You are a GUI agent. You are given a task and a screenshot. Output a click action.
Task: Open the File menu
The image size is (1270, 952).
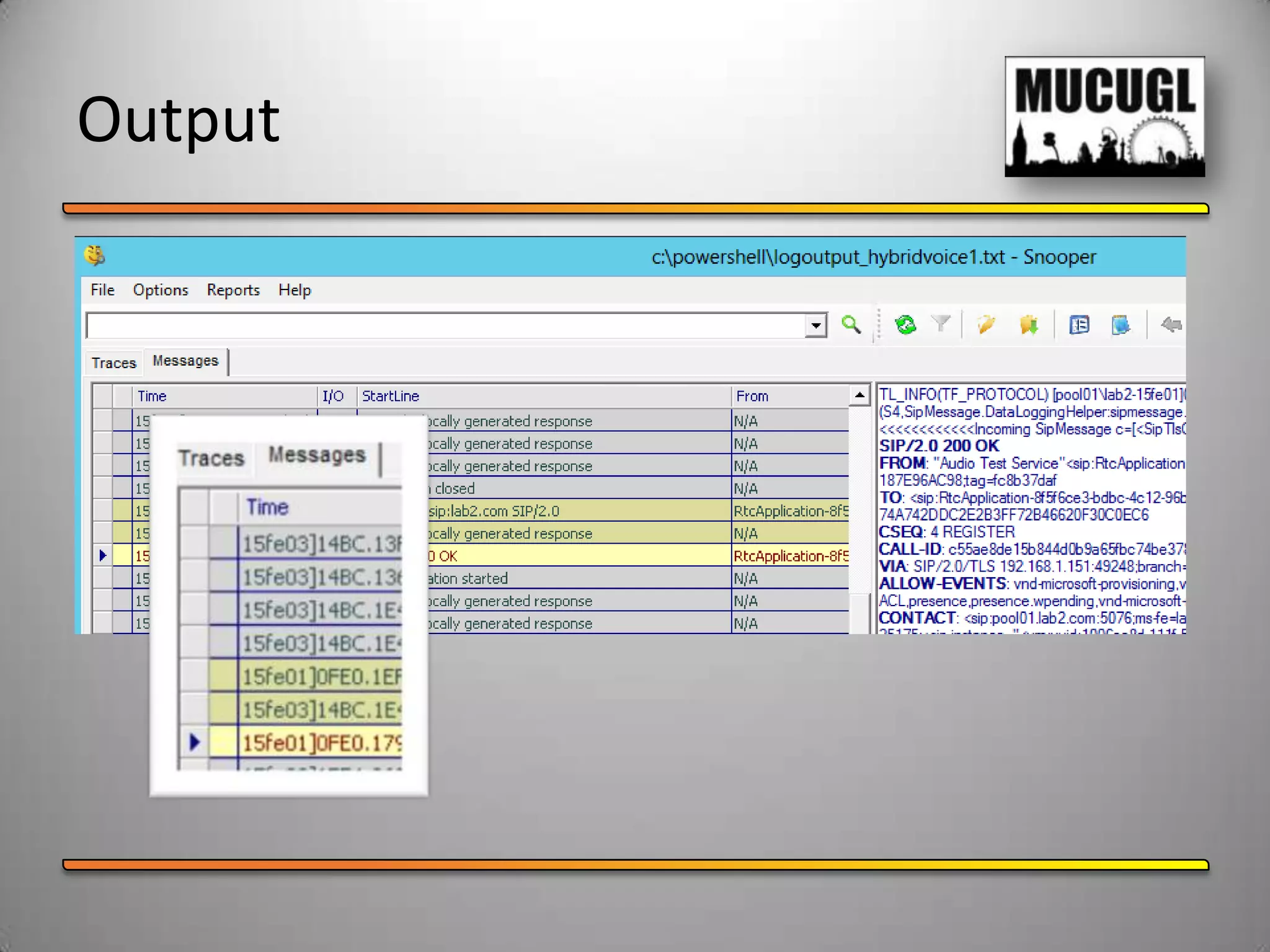coord(102,290)
